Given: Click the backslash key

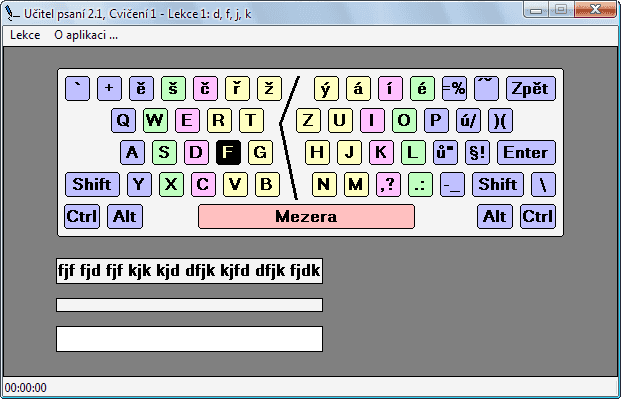Looking at the screenshot, I should point(543,184).
